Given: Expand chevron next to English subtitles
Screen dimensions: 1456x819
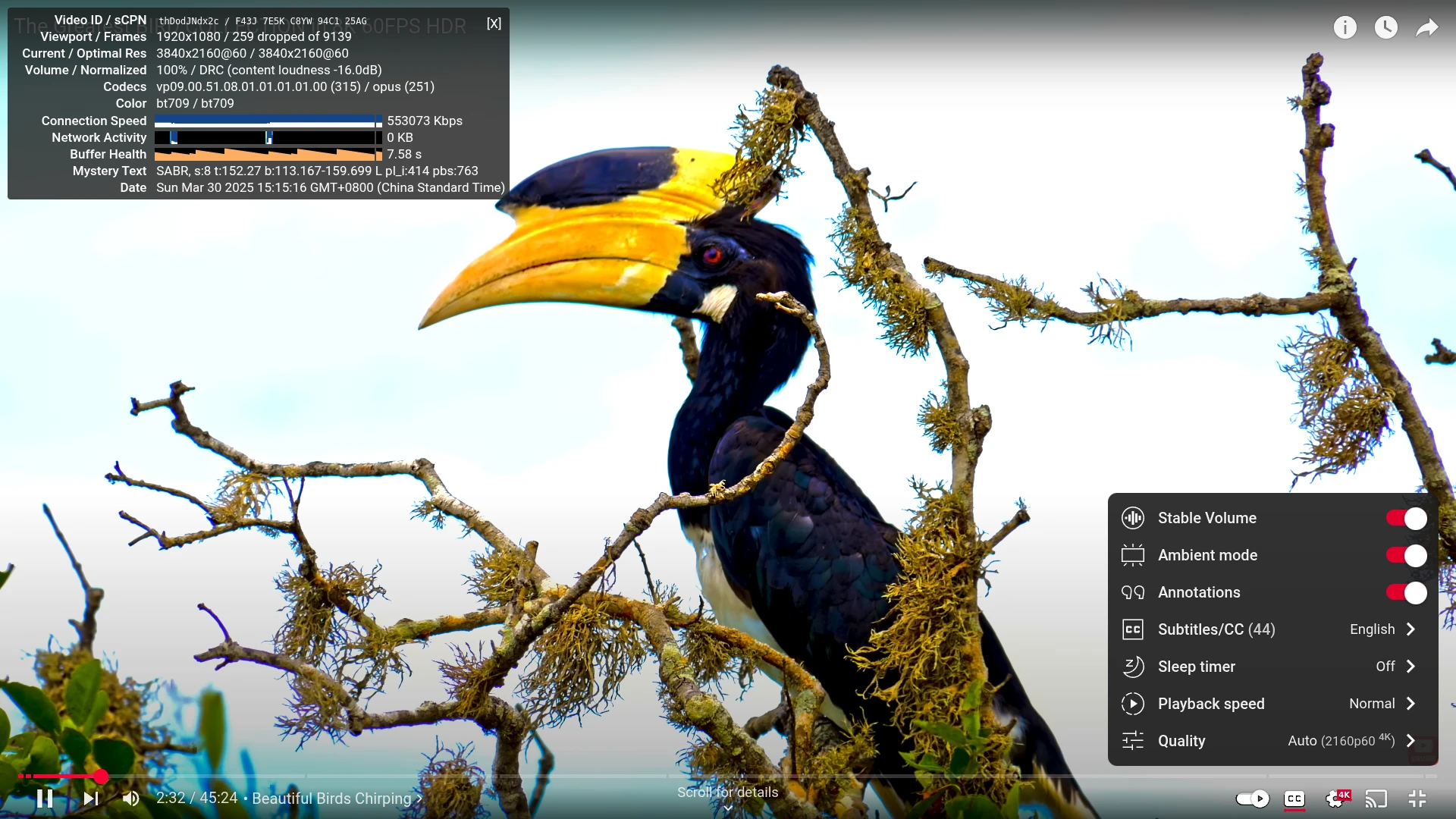Looking at the screenshot, I should pos(1410,629).
